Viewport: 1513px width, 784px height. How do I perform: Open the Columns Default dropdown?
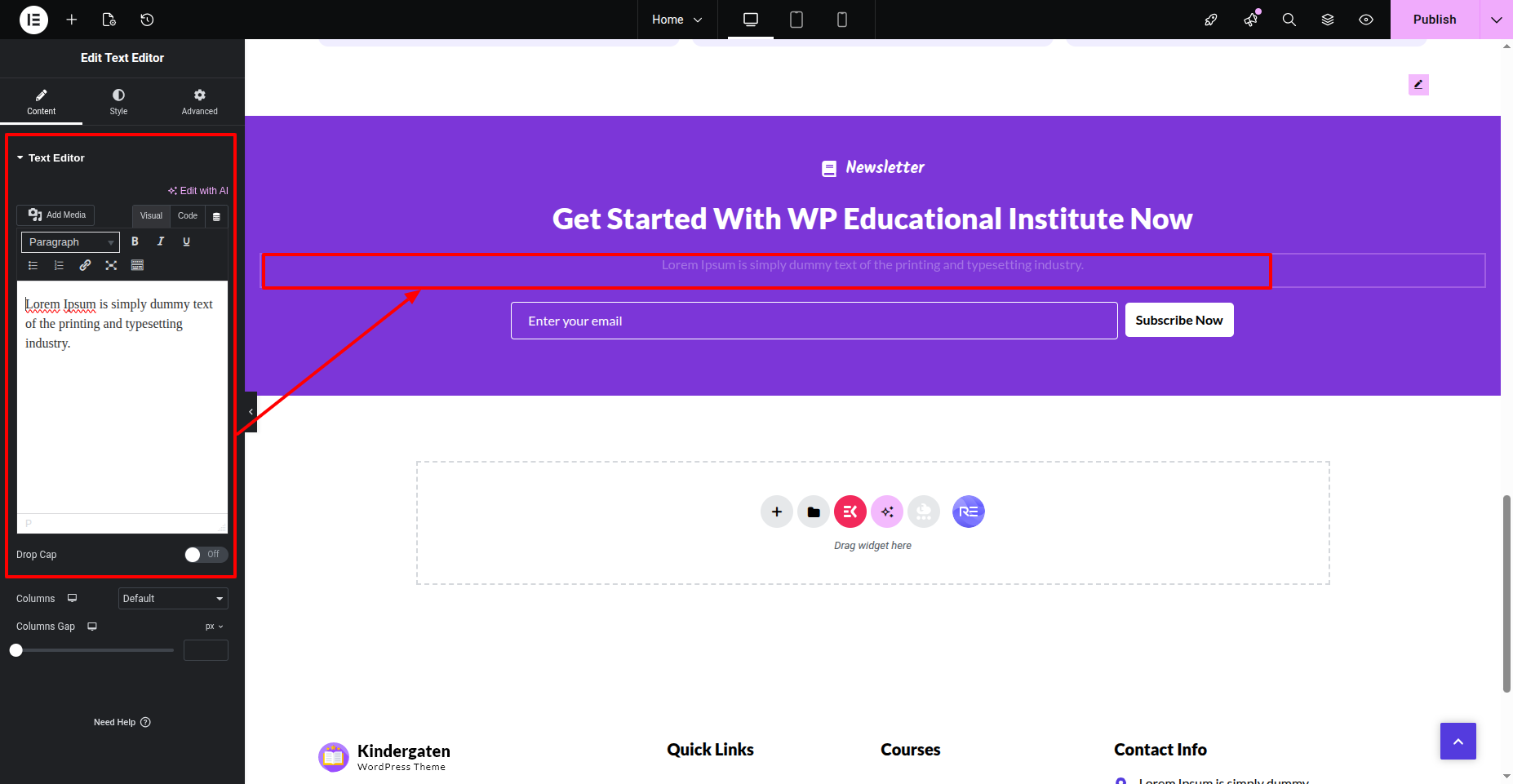173,599
